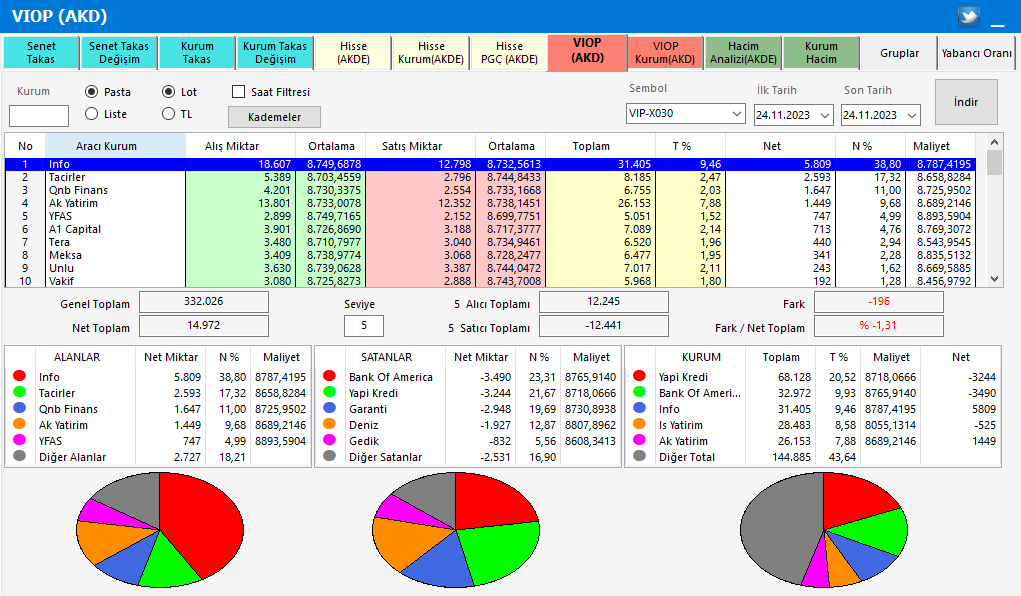Viewport: 1021px width, 596px height.
Task: Open the Senet Takas tab
Action: click(41, 53)
